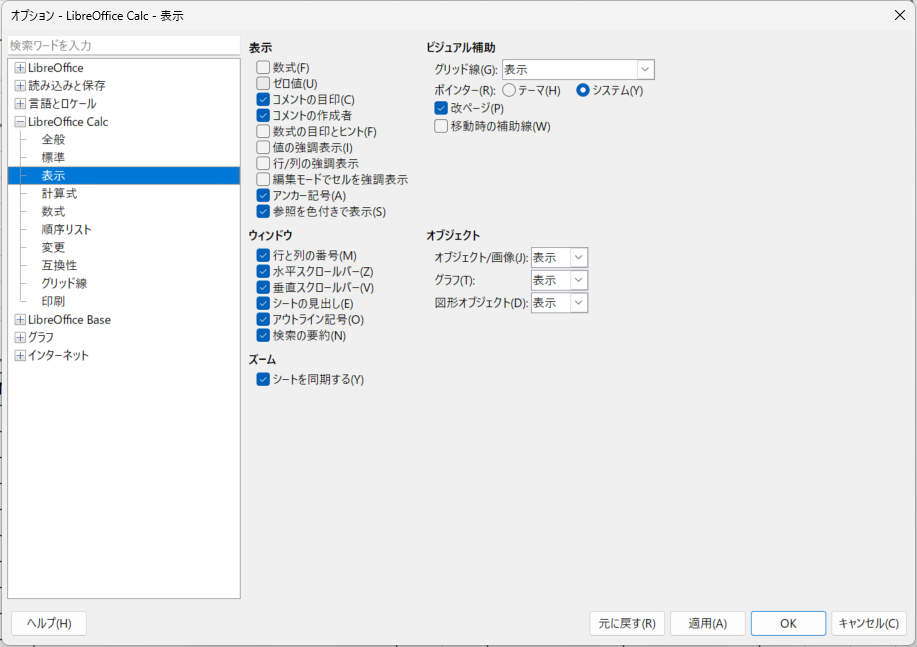The height and width of the screenshot is (647, 917).
Task: Select 全般 under LibreOffice Calc
Action: [x=53, y=140]
